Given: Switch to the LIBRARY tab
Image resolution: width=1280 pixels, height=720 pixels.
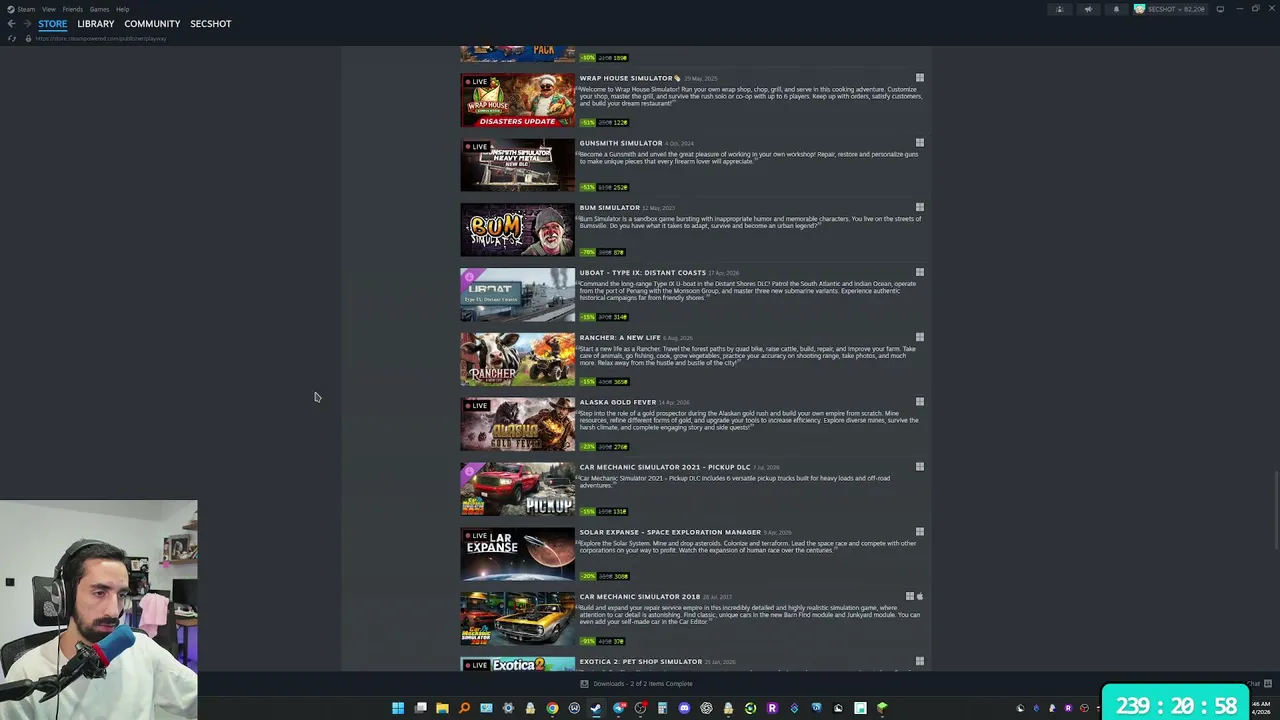Looking at the screenshot, I should (96, 24).
